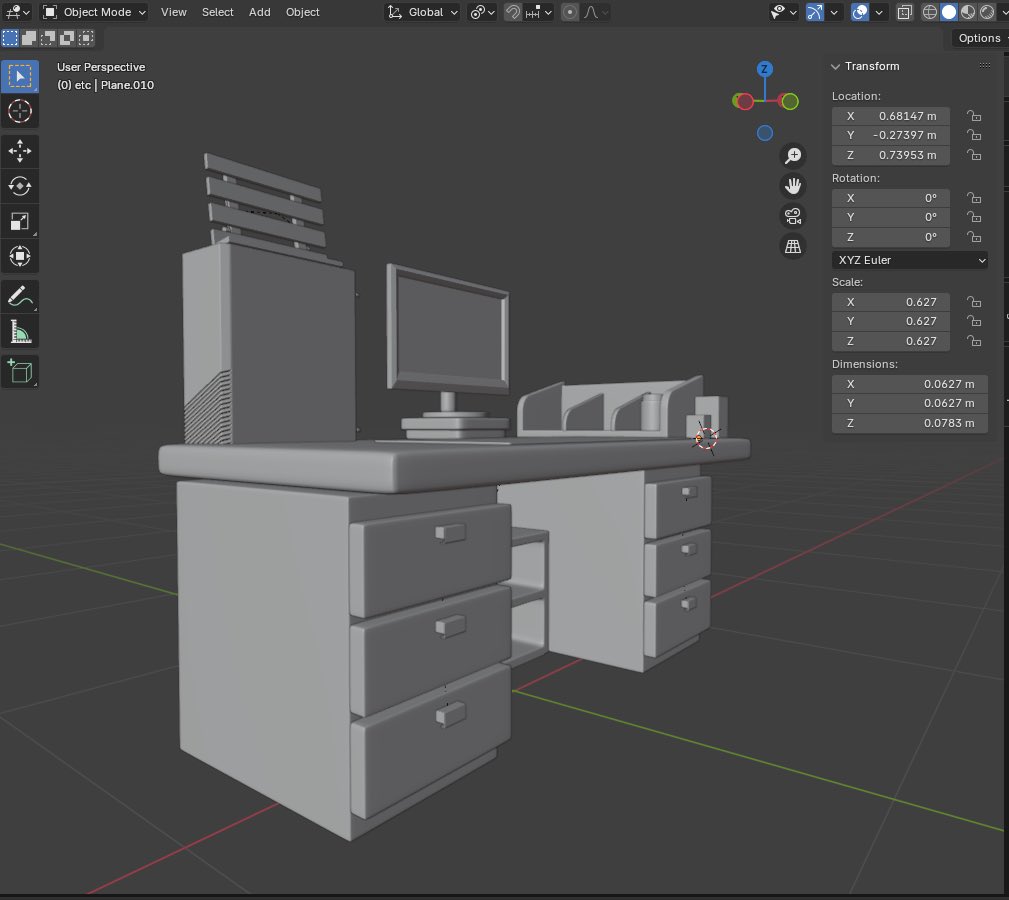This screenshot has width=1009, height=900.
Task: Select the Scale tool
Action: pyautogui.click(x=20, y=221)
